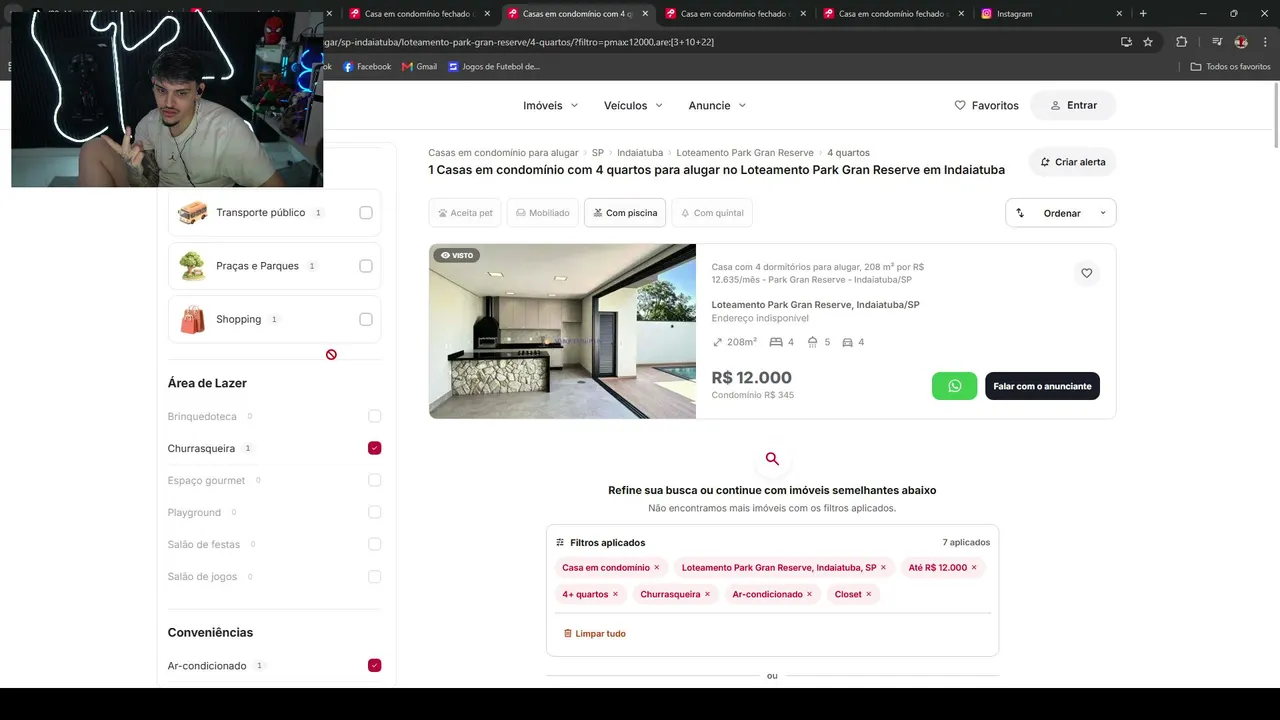Open the Facebook bookmark
Image resolution: width=1280 pixels, height=720 pixels.
367,67
